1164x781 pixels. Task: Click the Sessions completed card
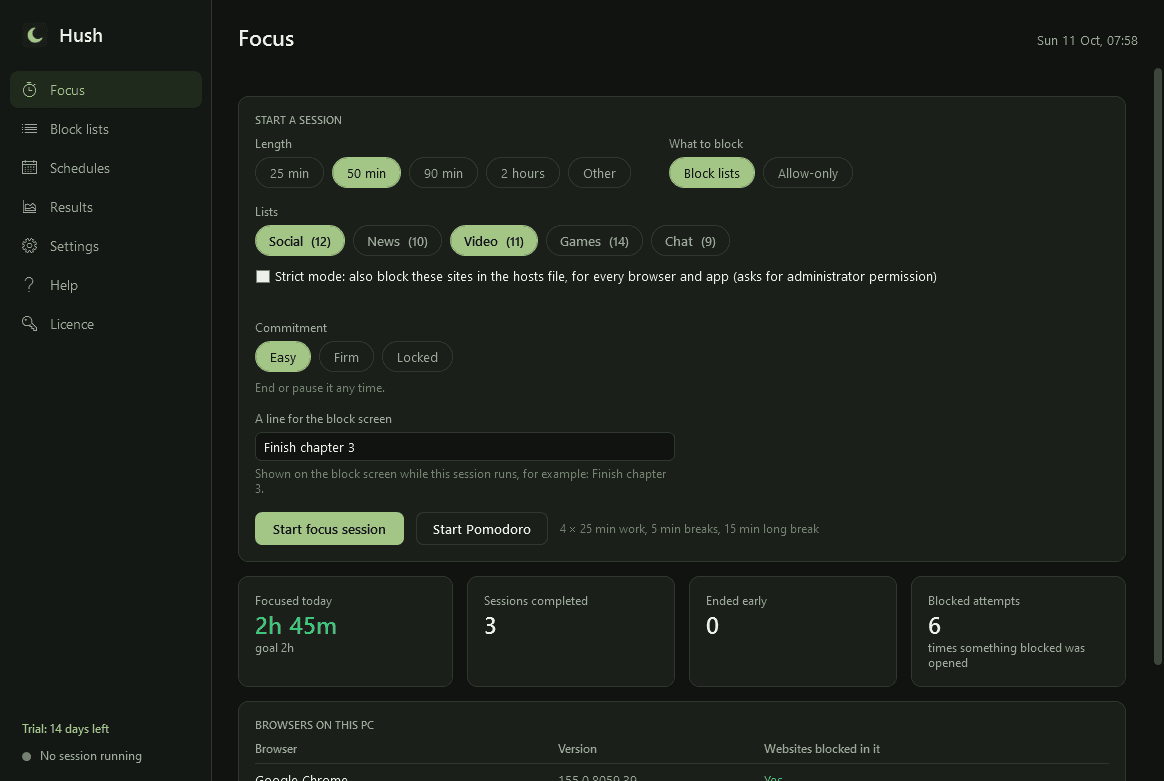tap(571, 632)
